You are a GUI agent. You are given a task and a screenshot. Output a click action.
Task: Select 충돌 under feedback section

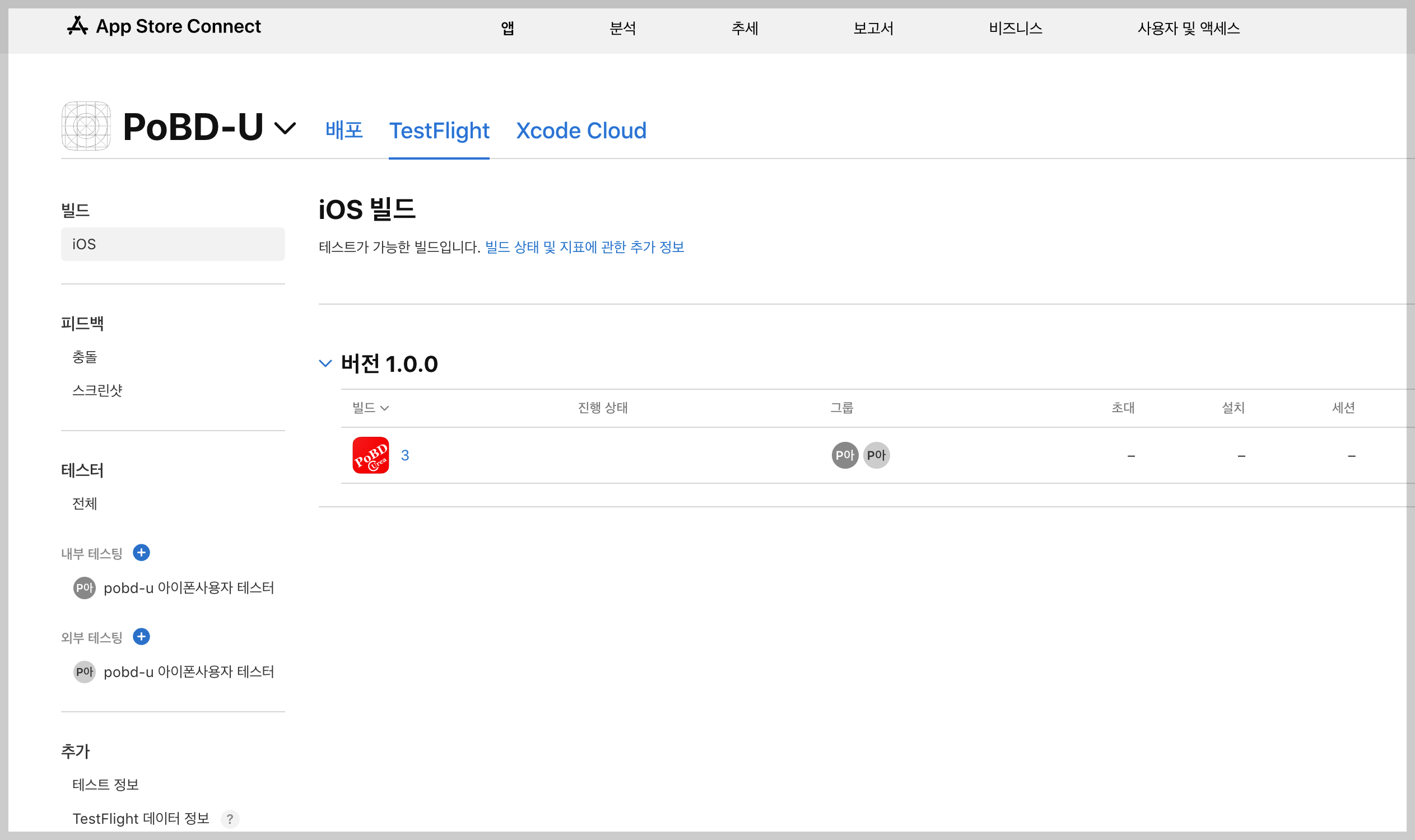coord(85,357)
